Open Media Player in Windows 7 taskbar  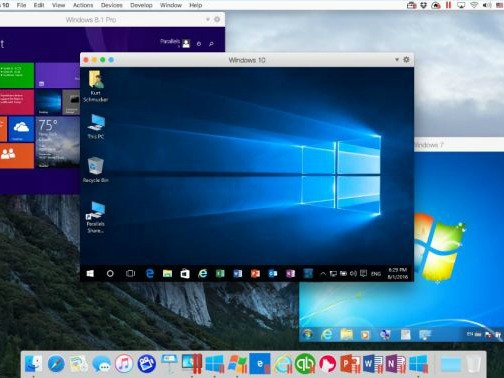[365, 334]
